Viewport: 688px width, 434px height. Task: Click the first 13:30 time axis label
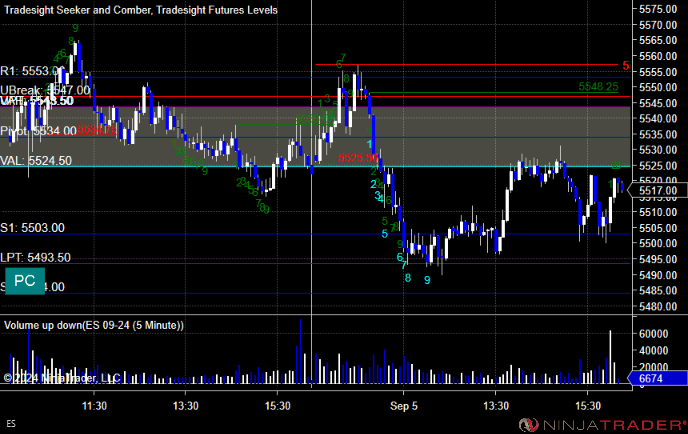[186, 406]
